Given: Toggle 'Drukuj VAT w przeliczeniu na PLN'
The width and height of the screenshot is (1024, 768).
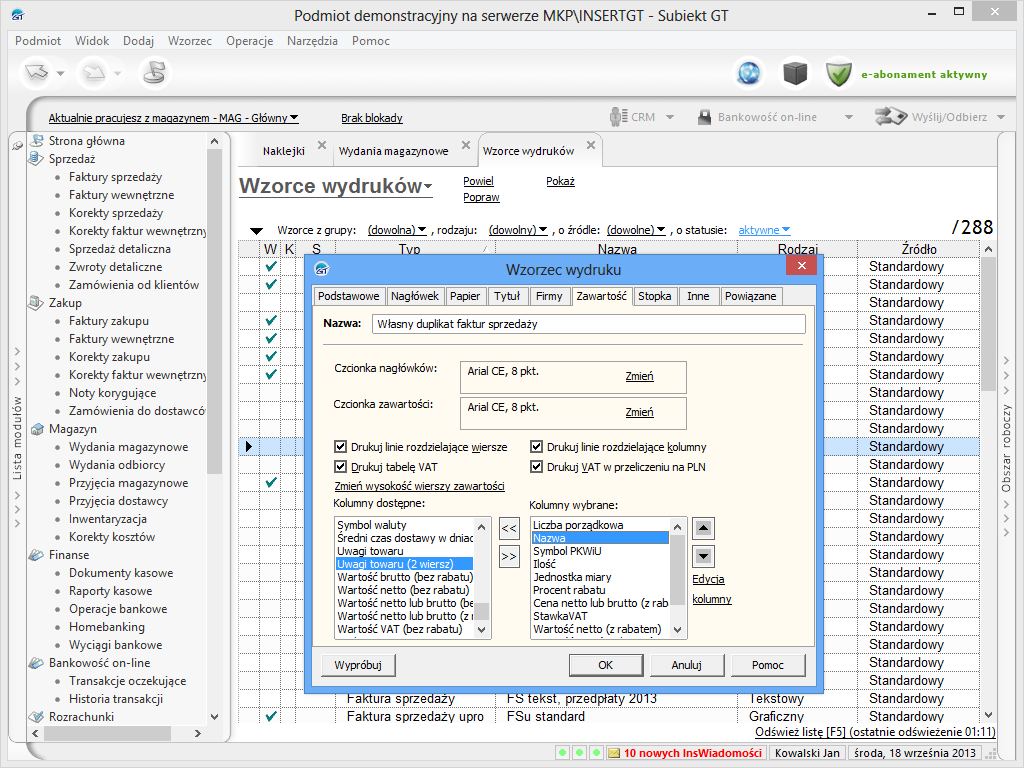Looking at the screenshot, I should pyautogui.click(x=537, y=467).
